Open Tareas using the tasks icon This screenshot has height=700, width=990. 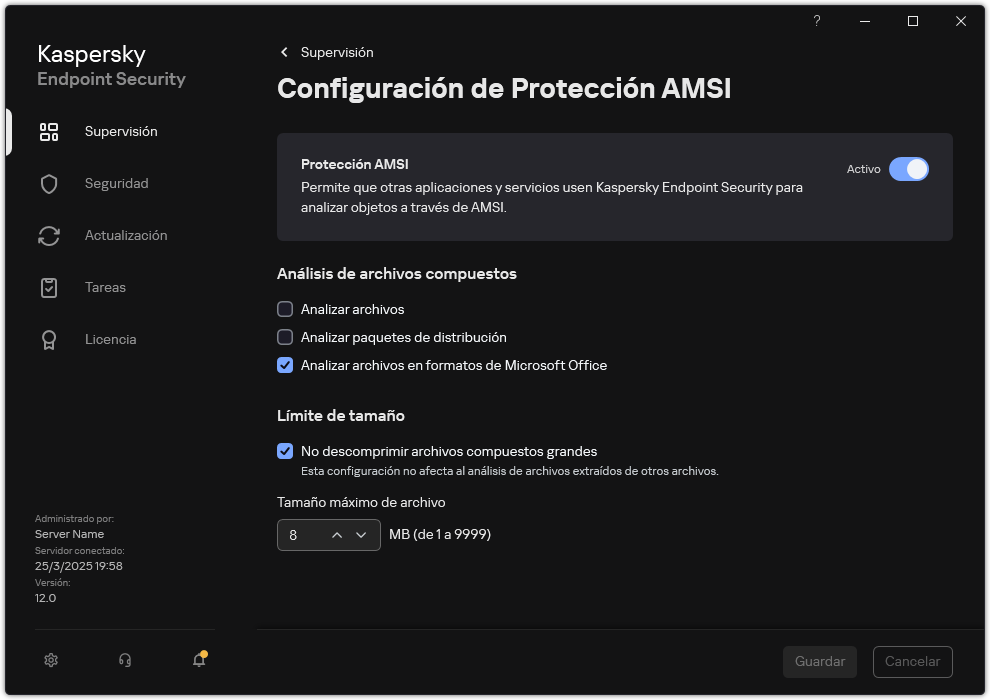coord(49,287)
